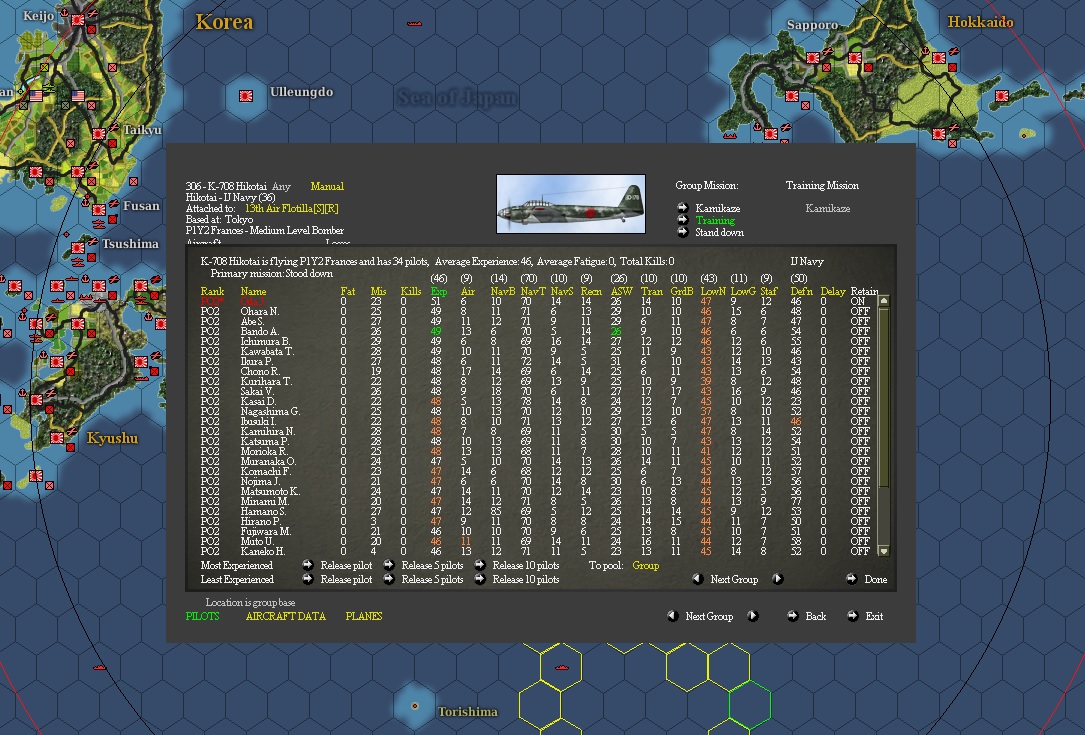The height and width of the screenshot is (735, 1085).
Task: Select pilot Ichimura B. row name
Action: click(265, 341)
